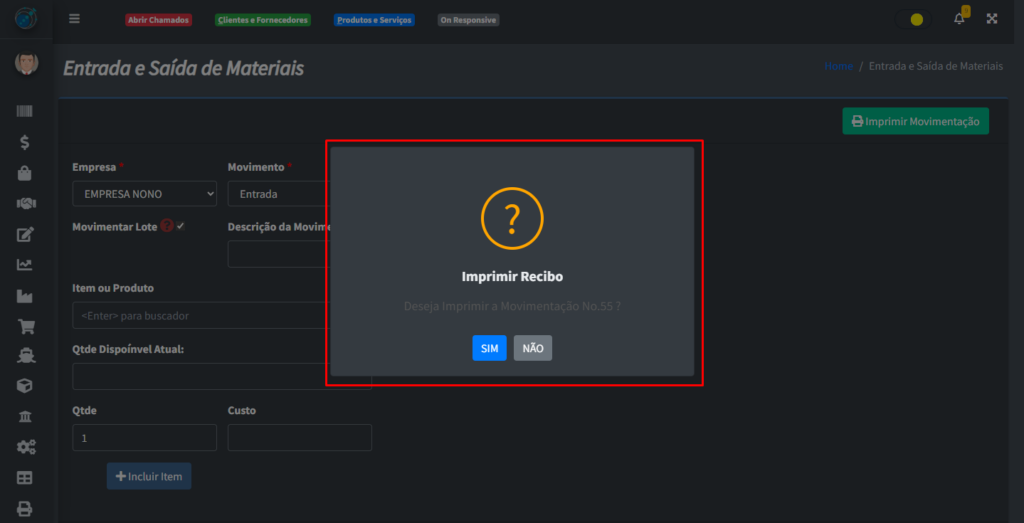Click the handshake icon in sidebar
Screen dimensions: 1024x523
click(x=25, y=203)
